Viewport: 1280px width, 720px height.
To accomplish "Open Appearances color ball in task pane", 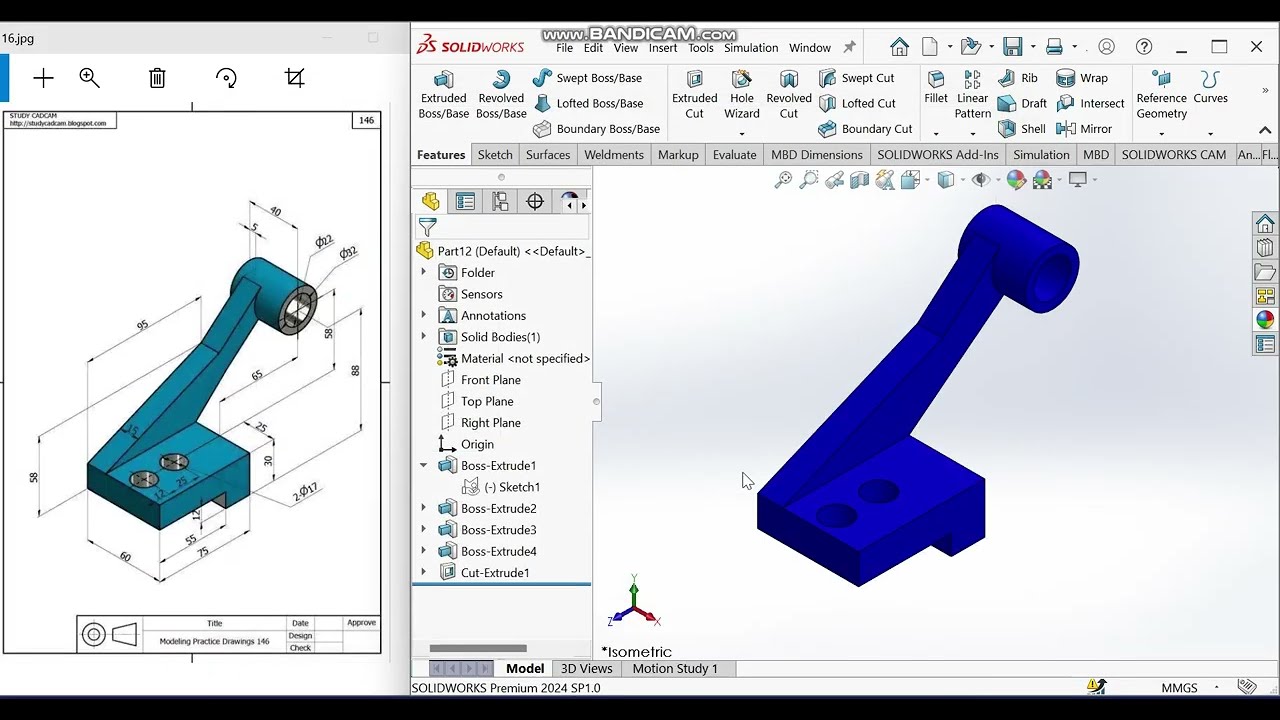I will click(x=1265, y=320).
